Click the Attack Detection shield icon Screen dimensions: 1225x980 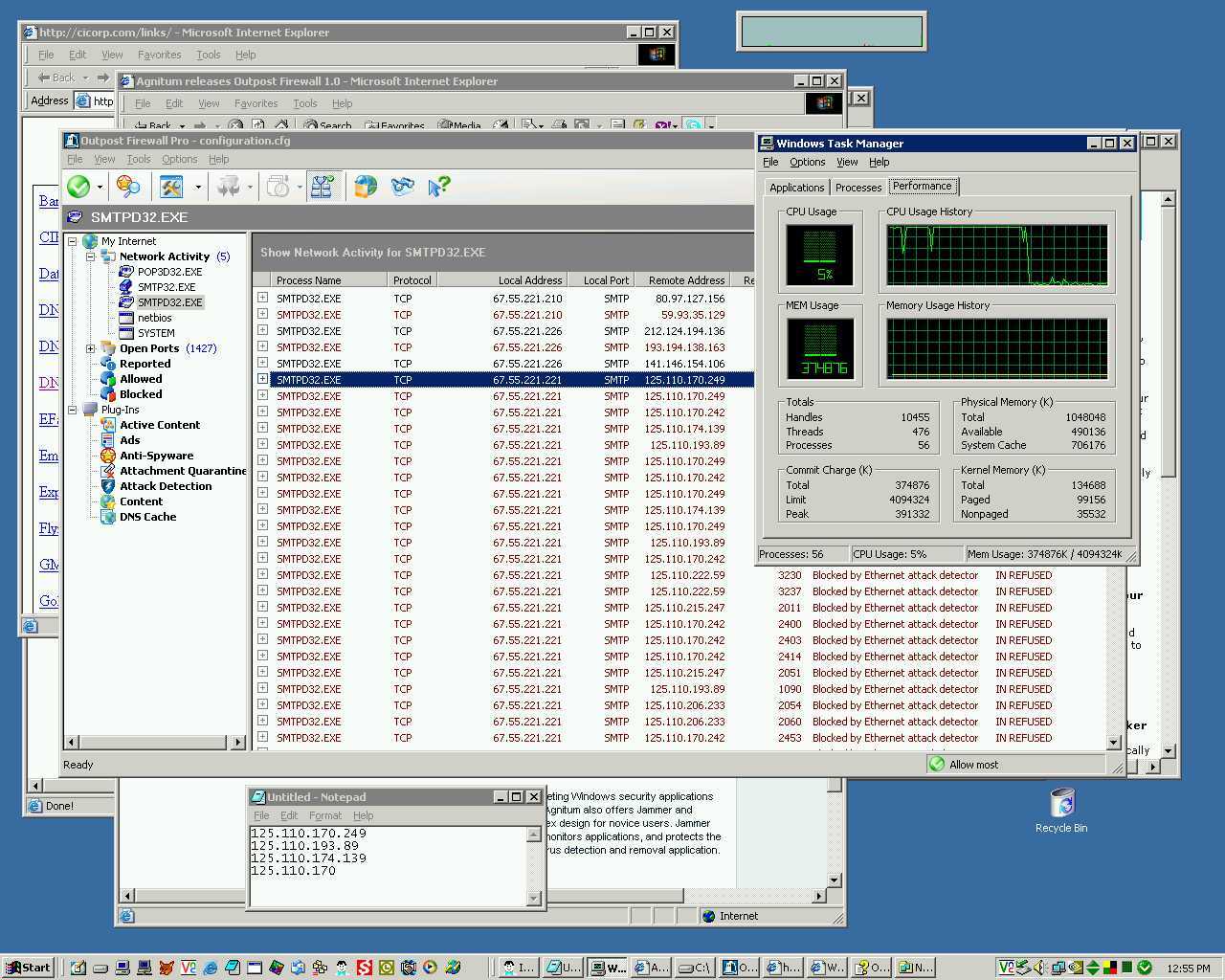coord(108,486)
